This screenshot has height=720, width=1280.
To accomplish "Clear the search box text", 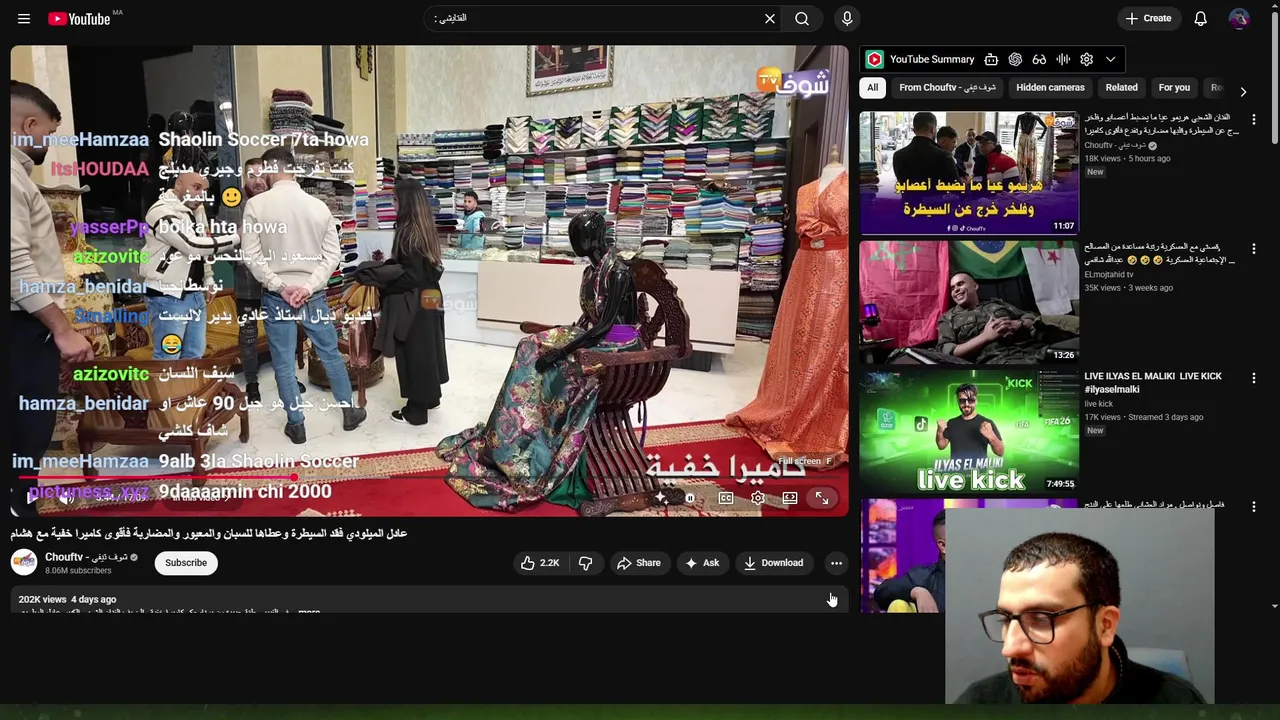I will [770, 18].
